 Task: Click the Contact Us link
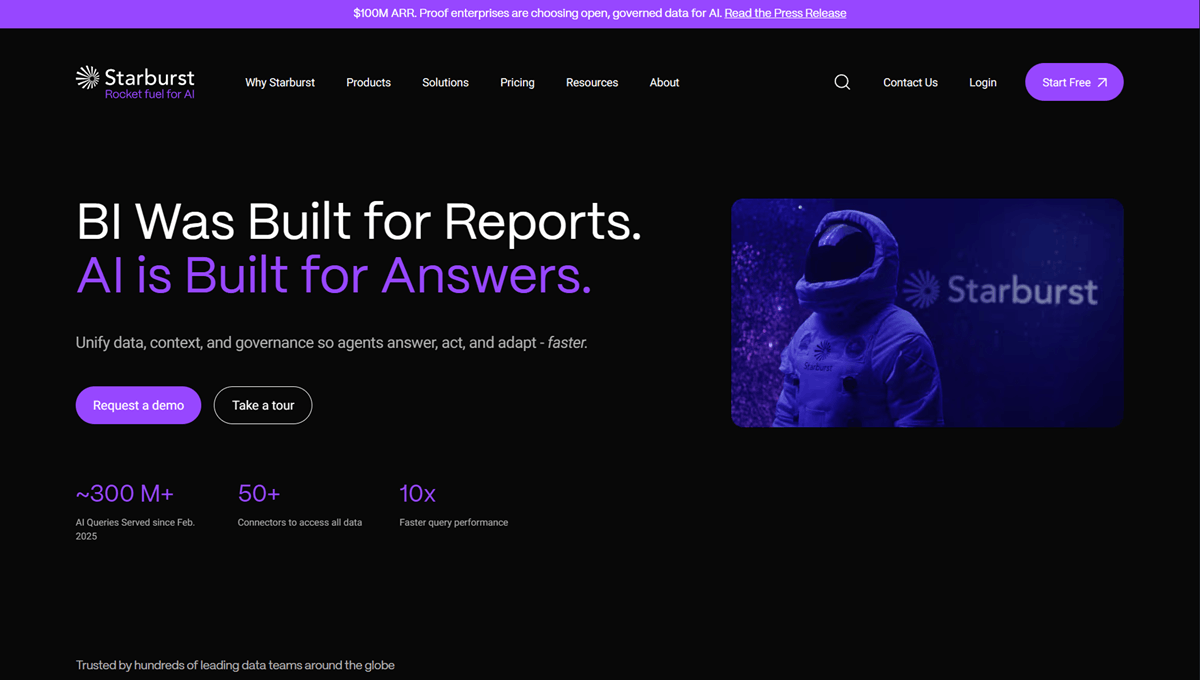pyautogui.click(x=910, y=82)
